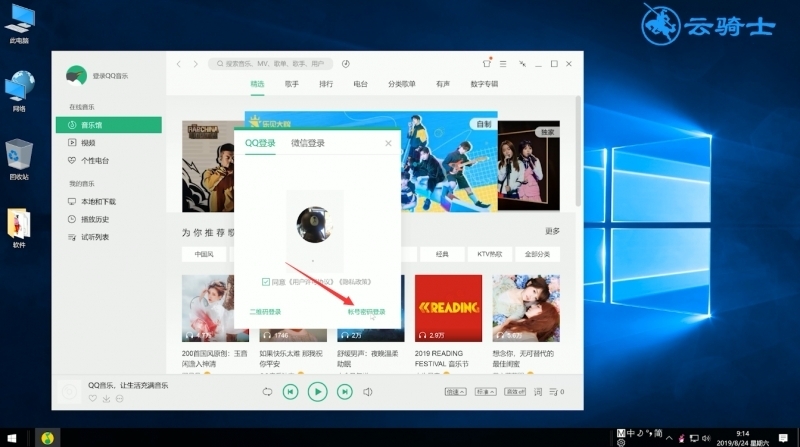
Task: Open the 此电脑 desktop icon
Action: 19,23
